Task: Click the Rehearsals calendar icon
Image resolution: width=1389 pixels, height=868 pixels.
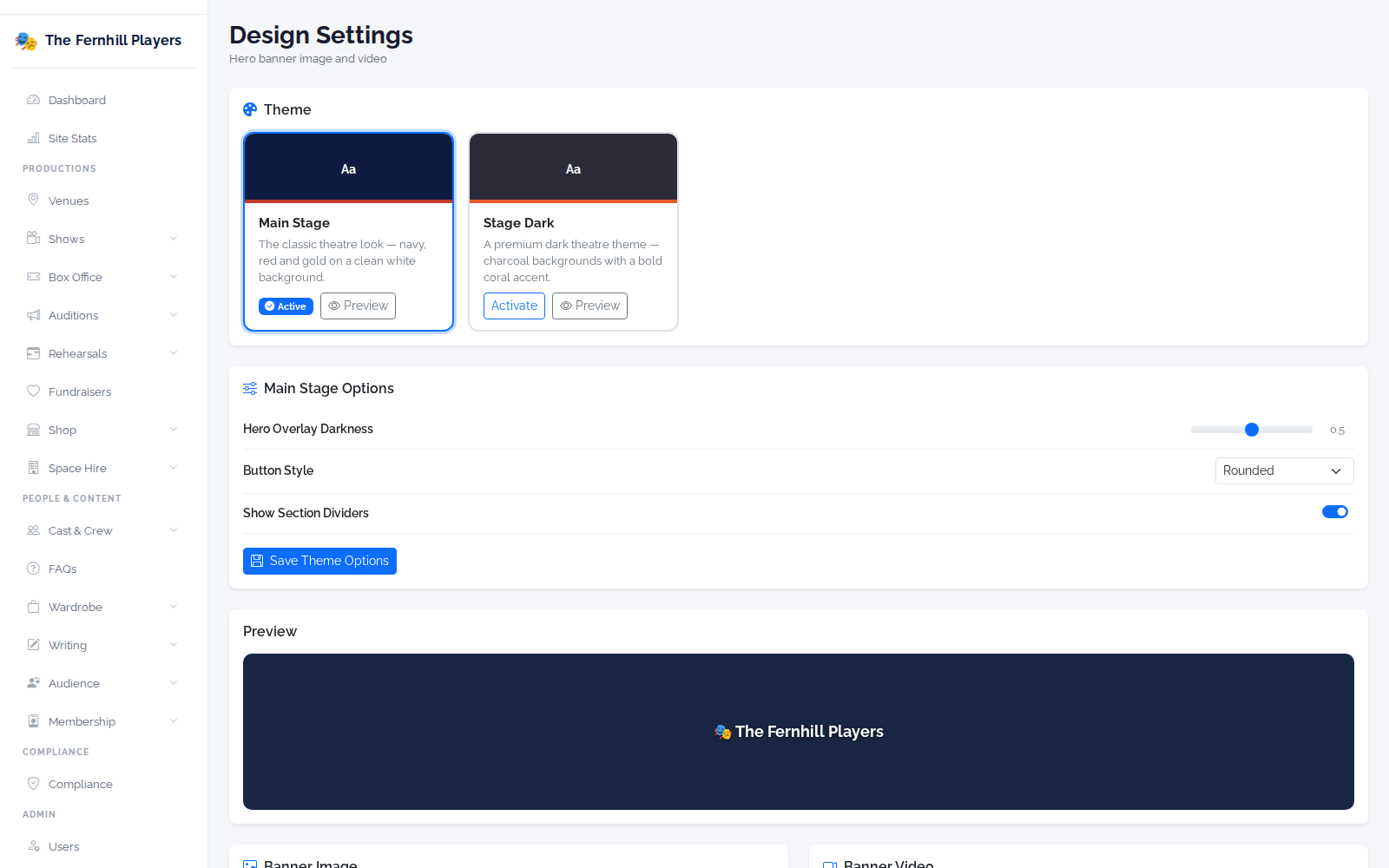Action: pos(33,353)
